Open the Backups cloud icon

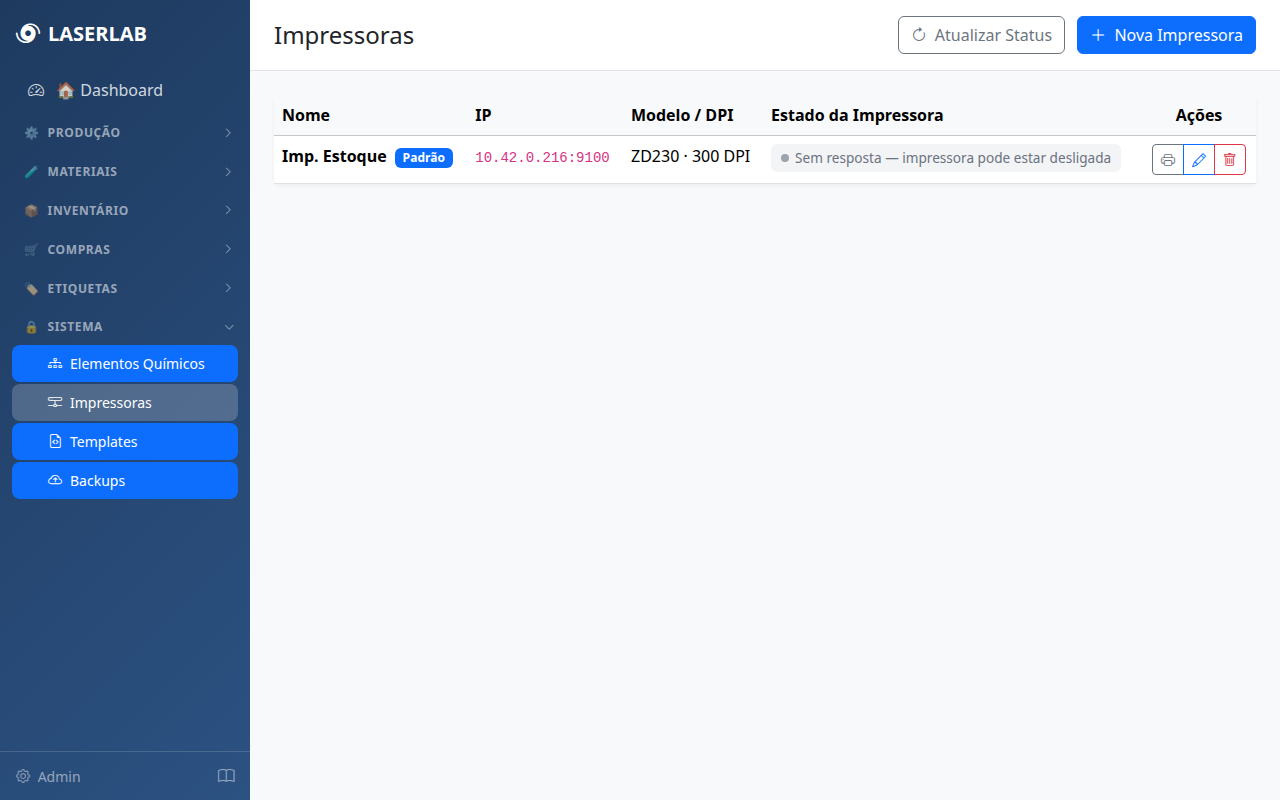56,480
